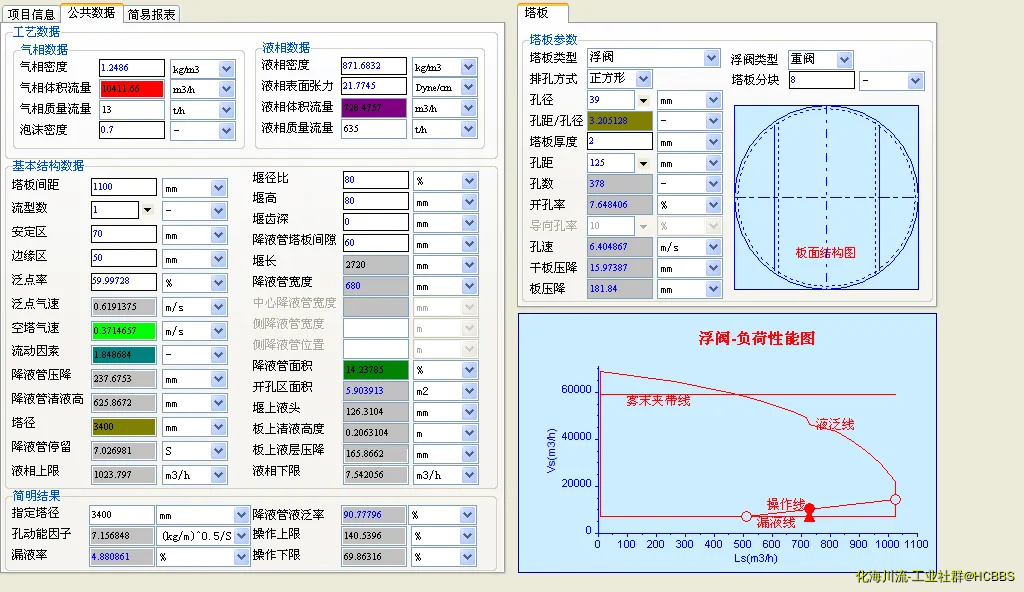1024x592 pixels.
Task: Click the black arrow beside 孔距 value 125
Action: point(643,163)
